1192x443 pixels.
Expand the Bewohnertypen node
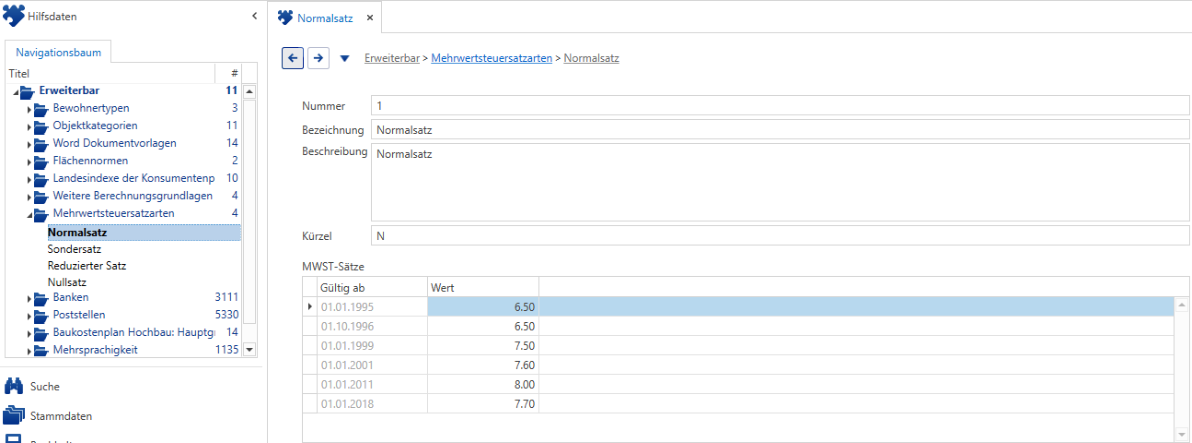pyautogui.click(x=29, y=109)
